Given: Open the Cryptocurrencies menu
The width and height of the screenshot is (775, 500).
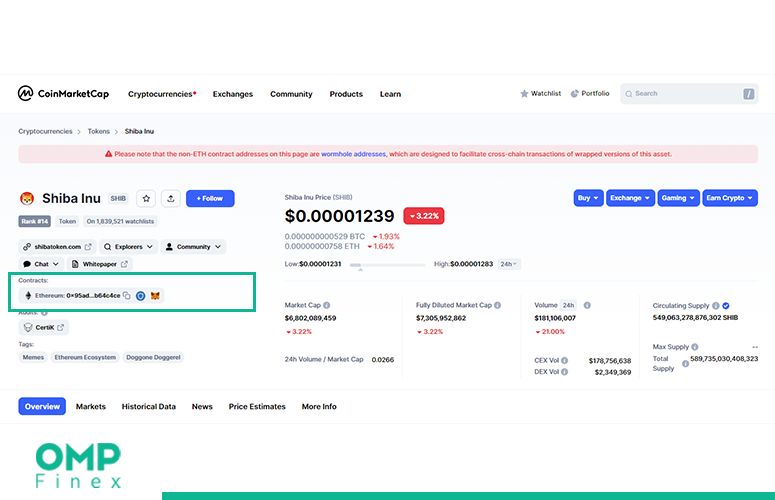Looking at the screenshot, I should 162,94.
